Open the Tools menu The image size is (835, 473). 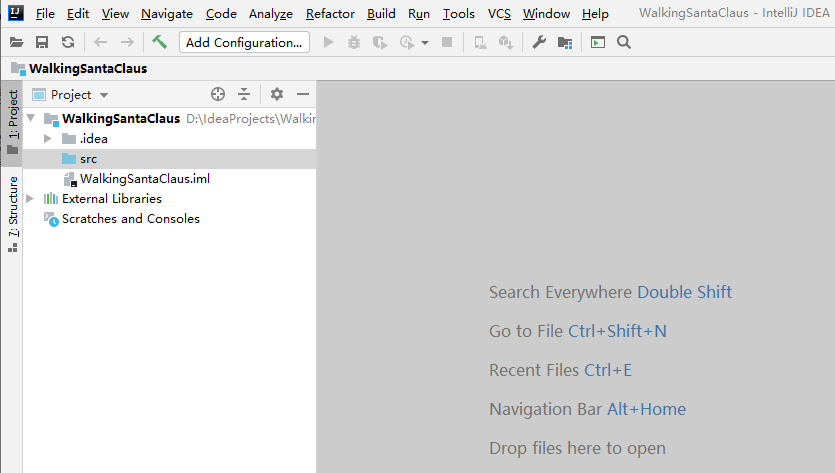pos(459,14)
